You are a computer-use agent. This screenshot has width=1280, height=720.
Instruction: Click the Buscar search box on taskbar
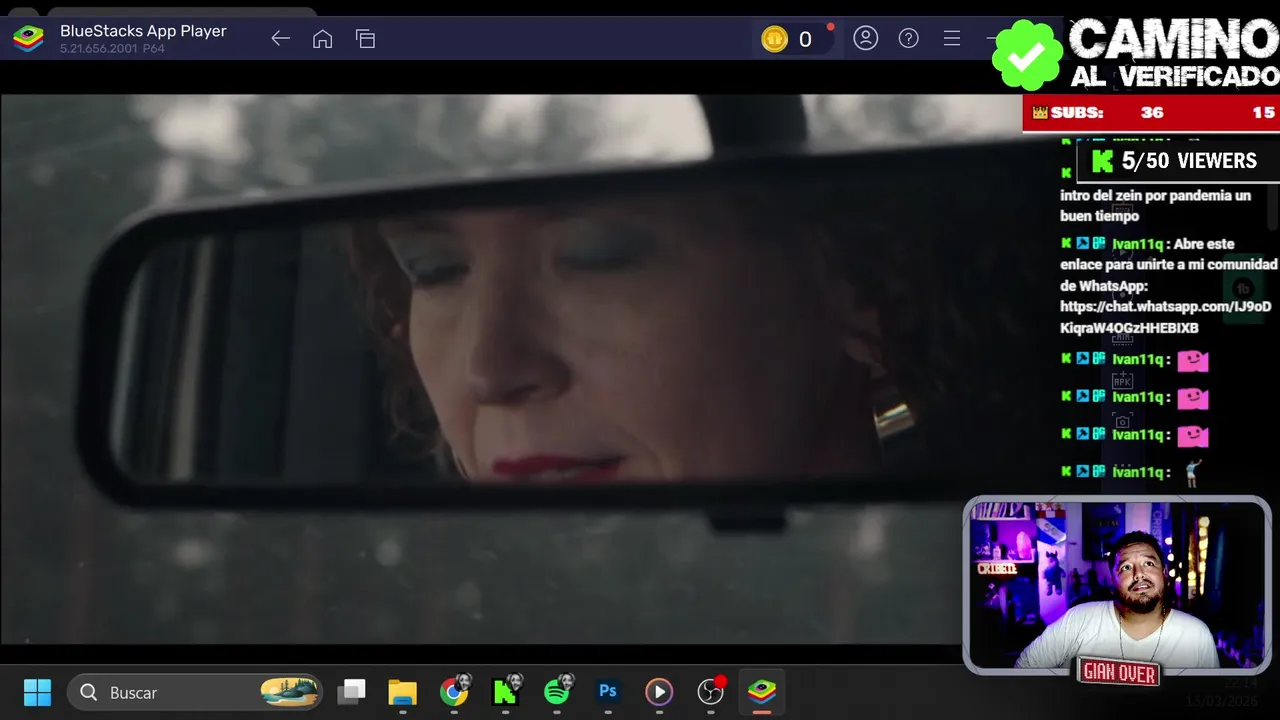coord(194,692)
